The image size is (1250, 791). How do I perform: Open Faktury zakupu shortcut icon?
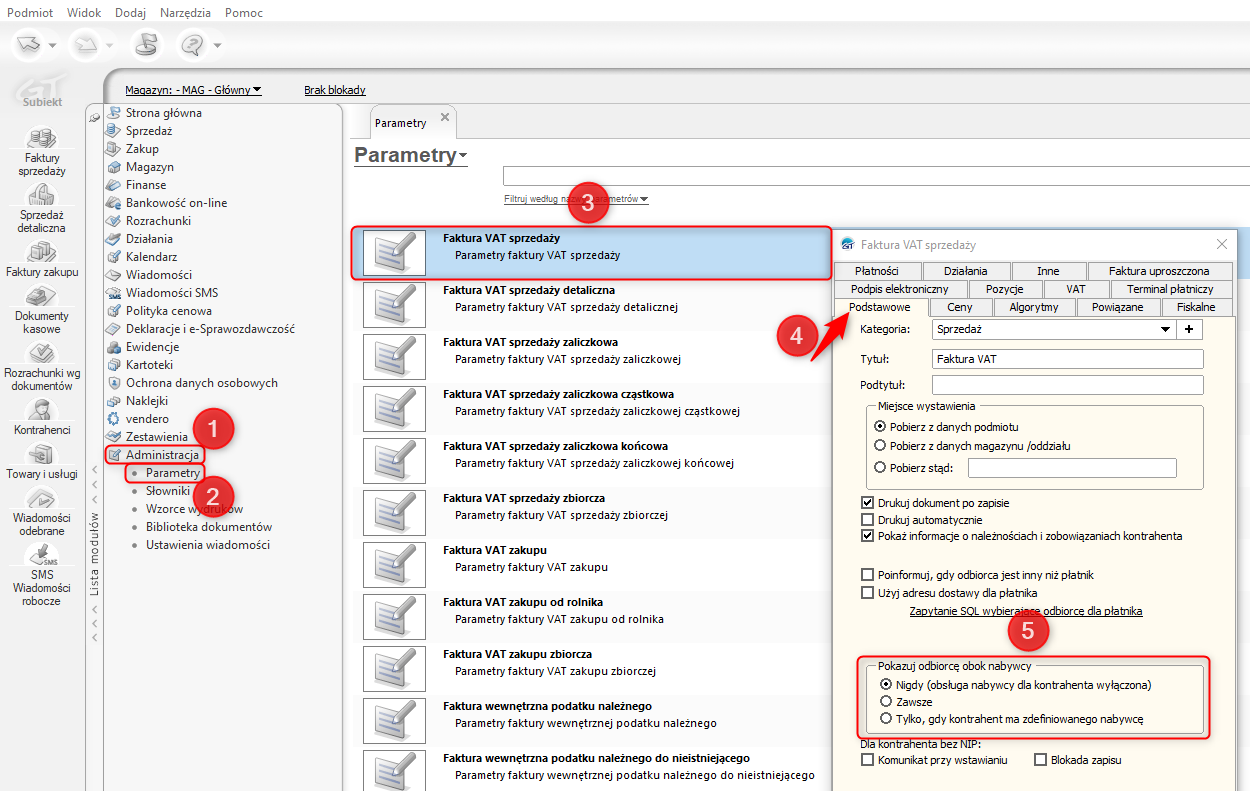coord(41,252)
